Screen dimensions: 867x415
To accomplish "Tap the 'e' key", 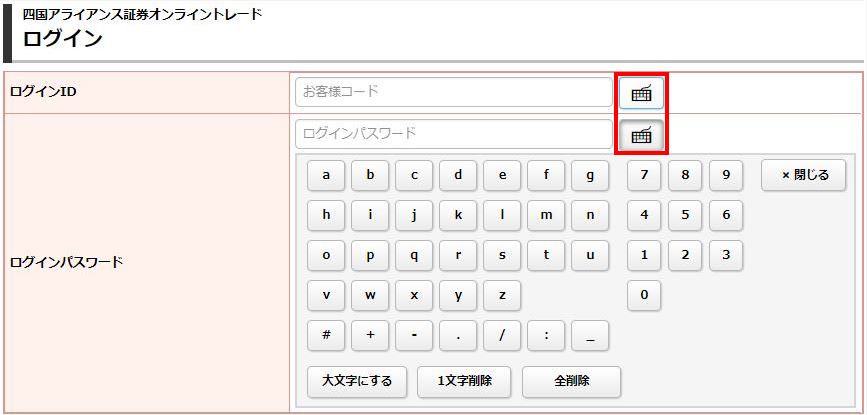I will click(502, 175).
